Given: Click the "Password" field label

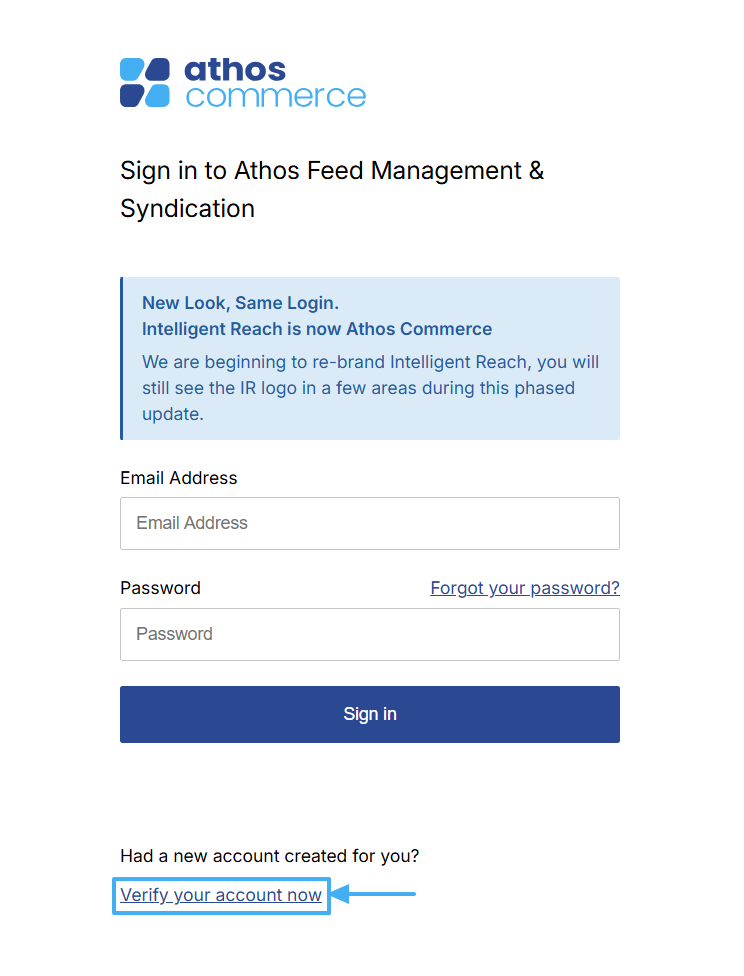Looking at the screenshot, I should (160, 588).
